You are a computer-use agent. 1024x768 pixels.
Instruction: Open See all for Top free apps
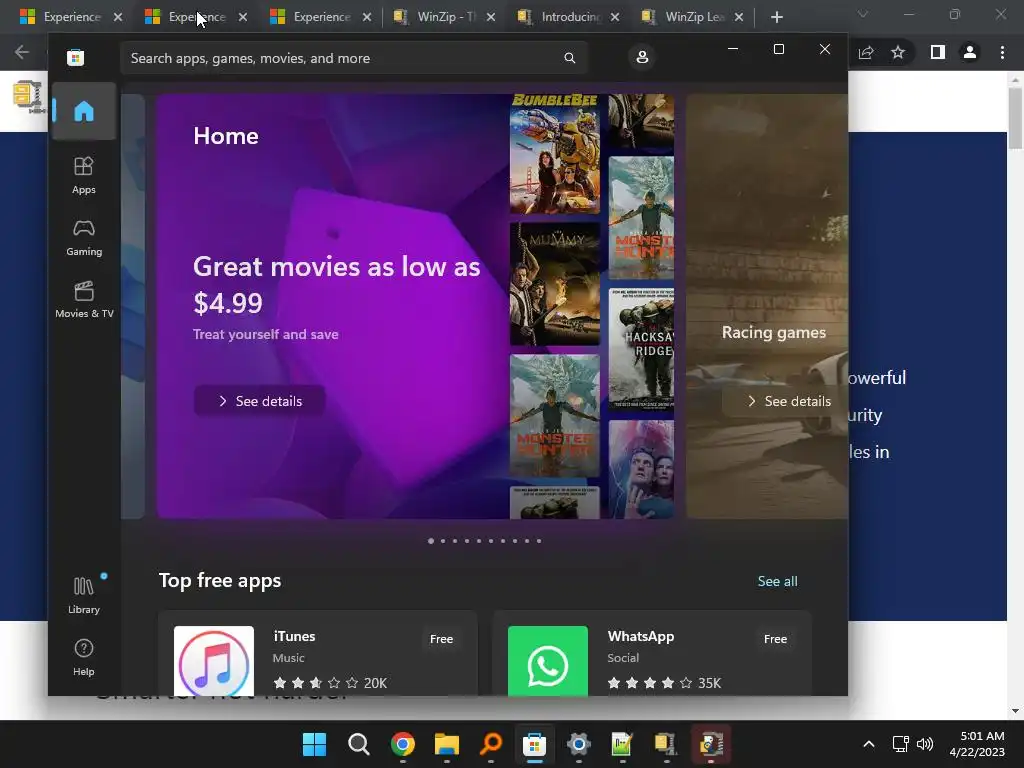(777, 581)
